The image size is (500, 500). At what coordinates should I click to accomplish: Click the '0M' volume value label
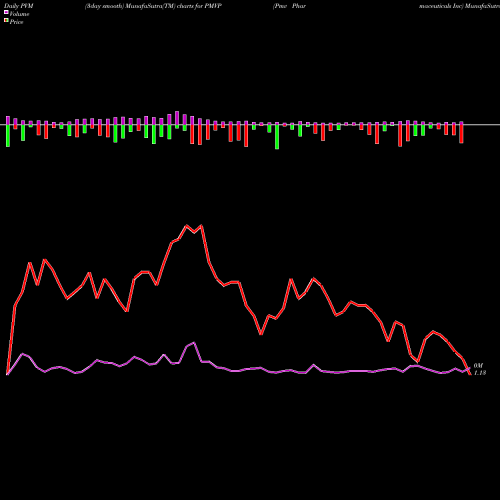tap(478, 366)
